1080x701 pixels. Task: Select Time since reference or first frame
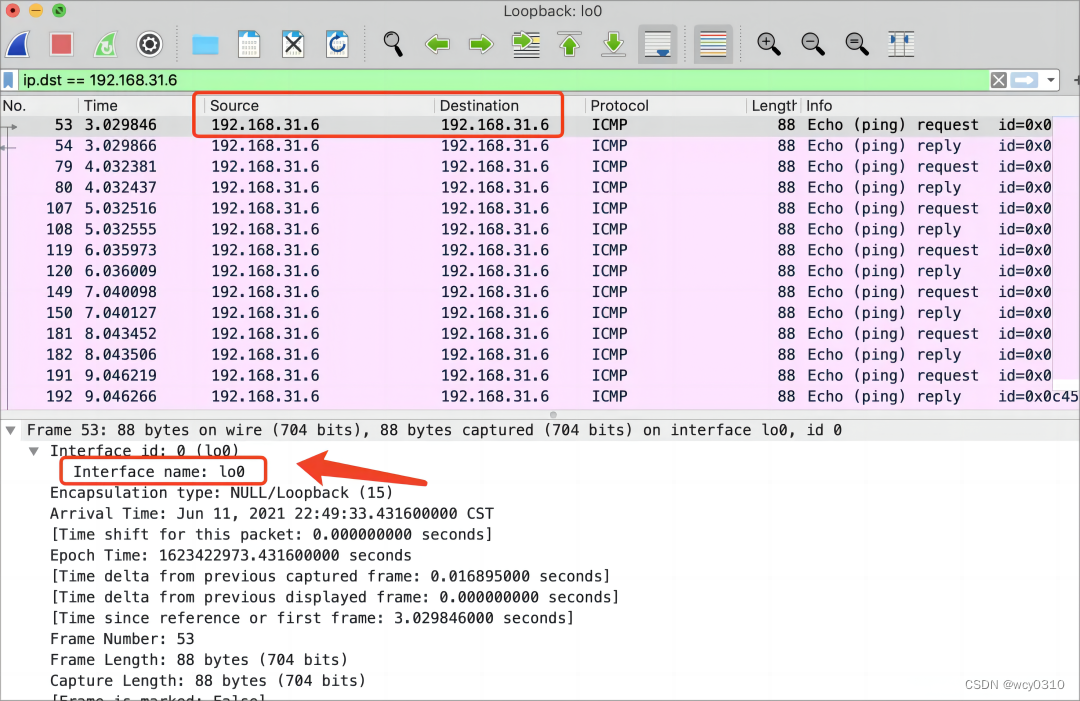tap(312, 618)
